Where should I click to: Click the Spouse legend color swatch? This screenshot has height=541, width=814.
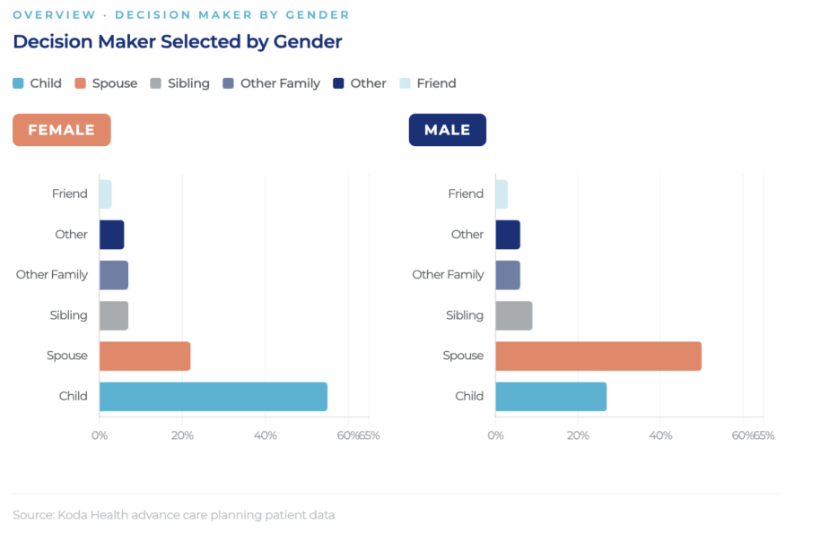coord(80,83)
